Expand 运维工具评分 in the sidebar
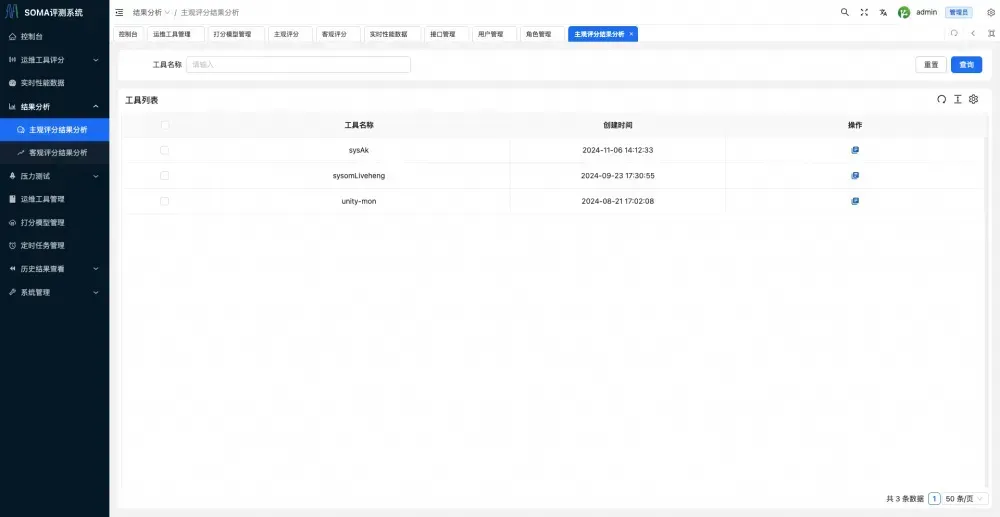The image size is (1000, 517). click(x=54, y=60)
